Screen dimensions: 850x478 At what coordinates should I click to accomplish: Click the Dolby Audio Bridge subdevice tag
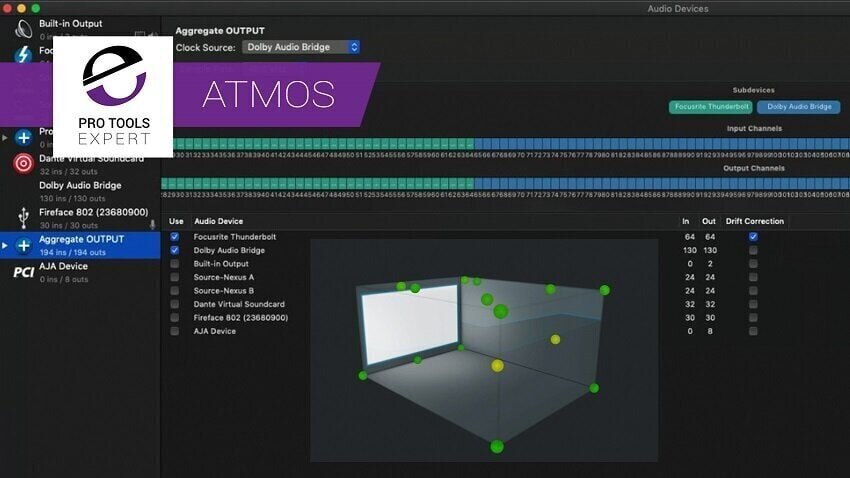[799, 107]
